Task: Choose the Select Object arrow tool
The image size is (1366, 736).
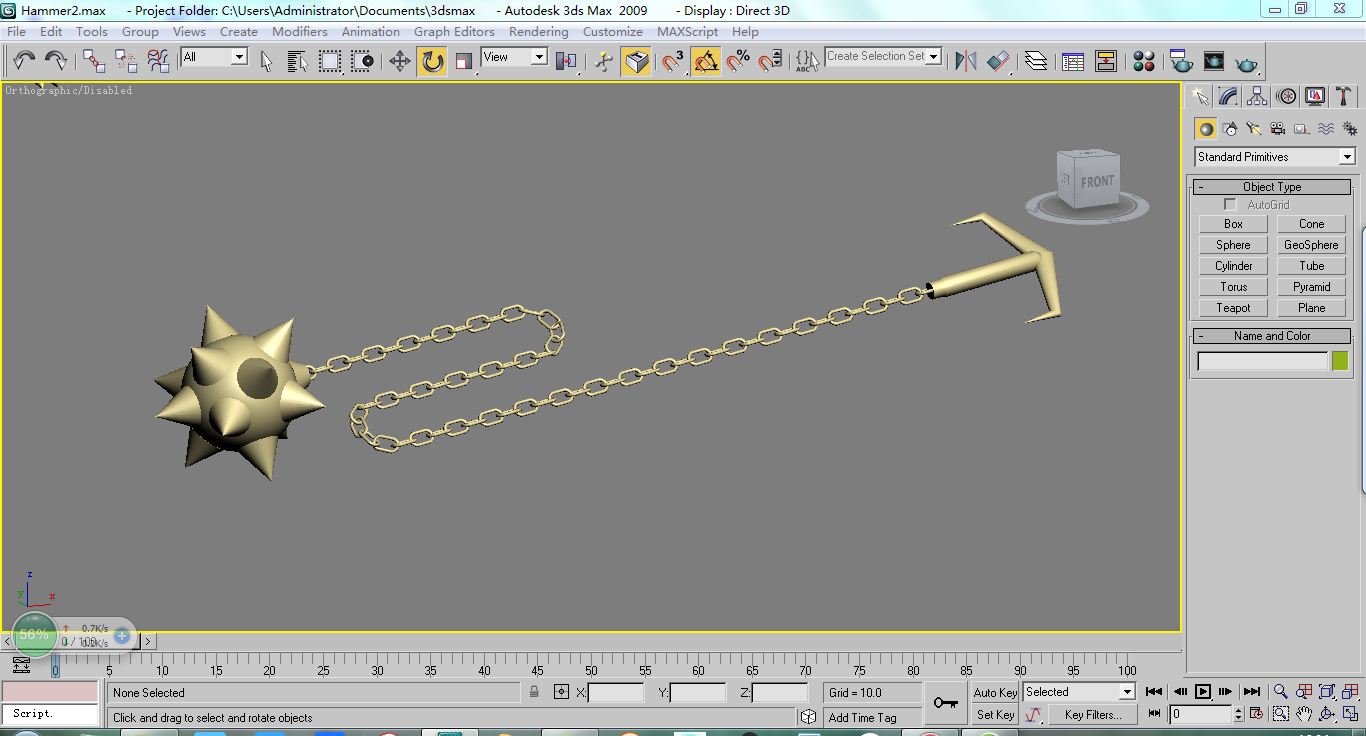Action: pyautogui.click(x=266, y=61)
